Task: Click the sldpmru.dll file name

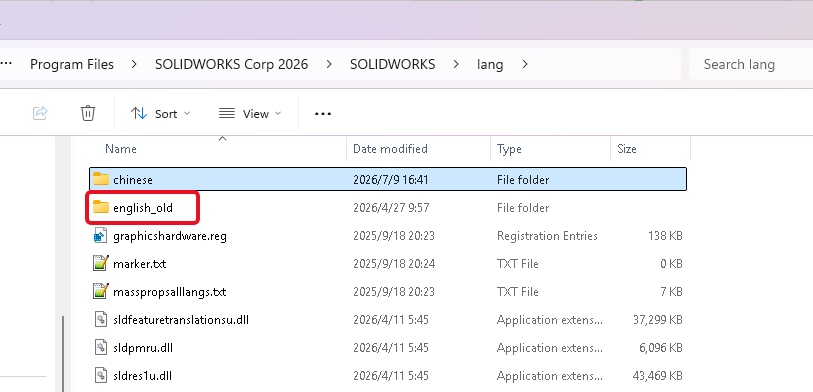Action: point(143,348)
